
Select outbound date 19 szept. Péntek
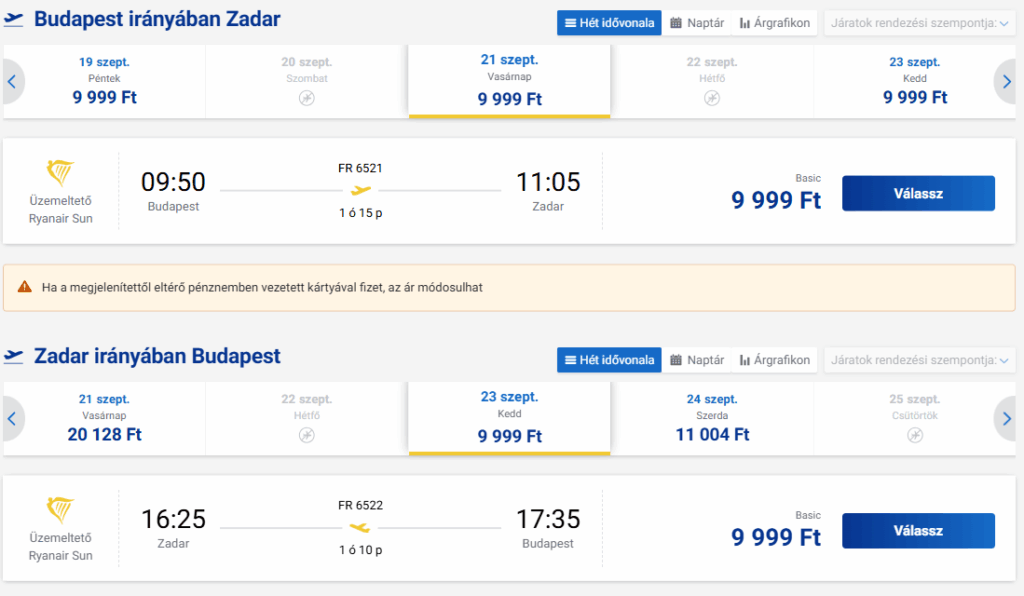point(104,82)
